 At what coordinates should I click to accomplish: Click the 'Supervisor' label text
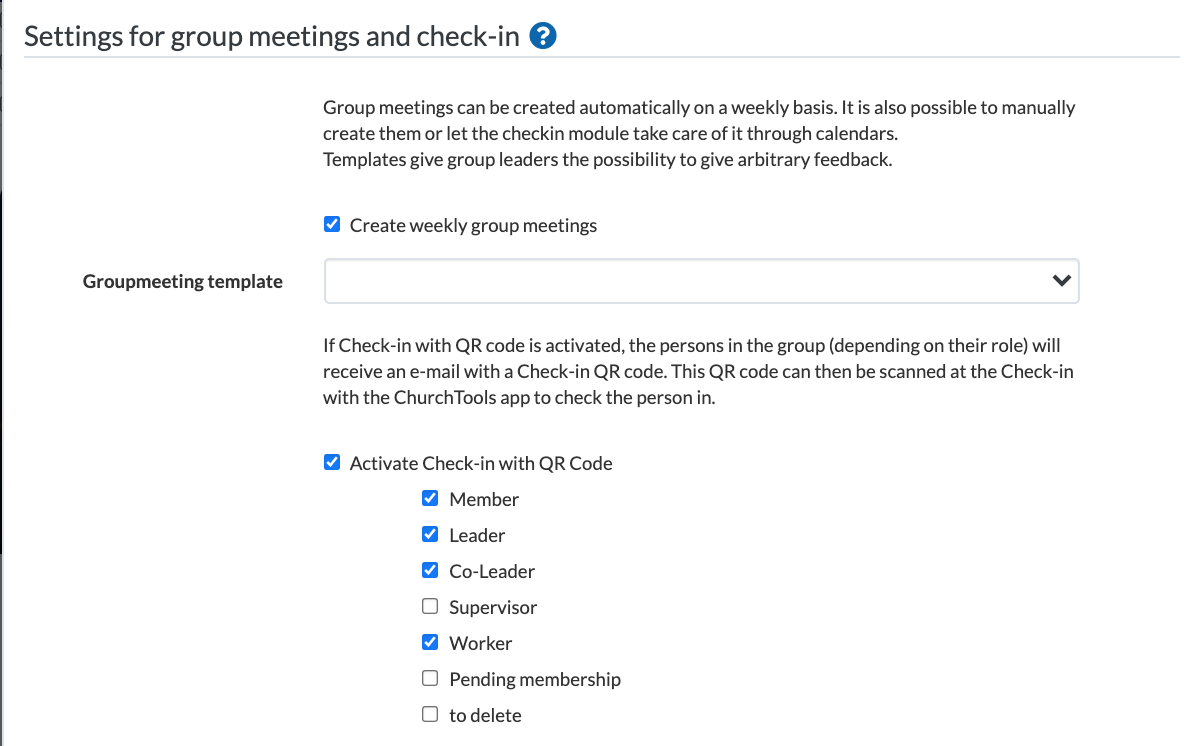493,608
